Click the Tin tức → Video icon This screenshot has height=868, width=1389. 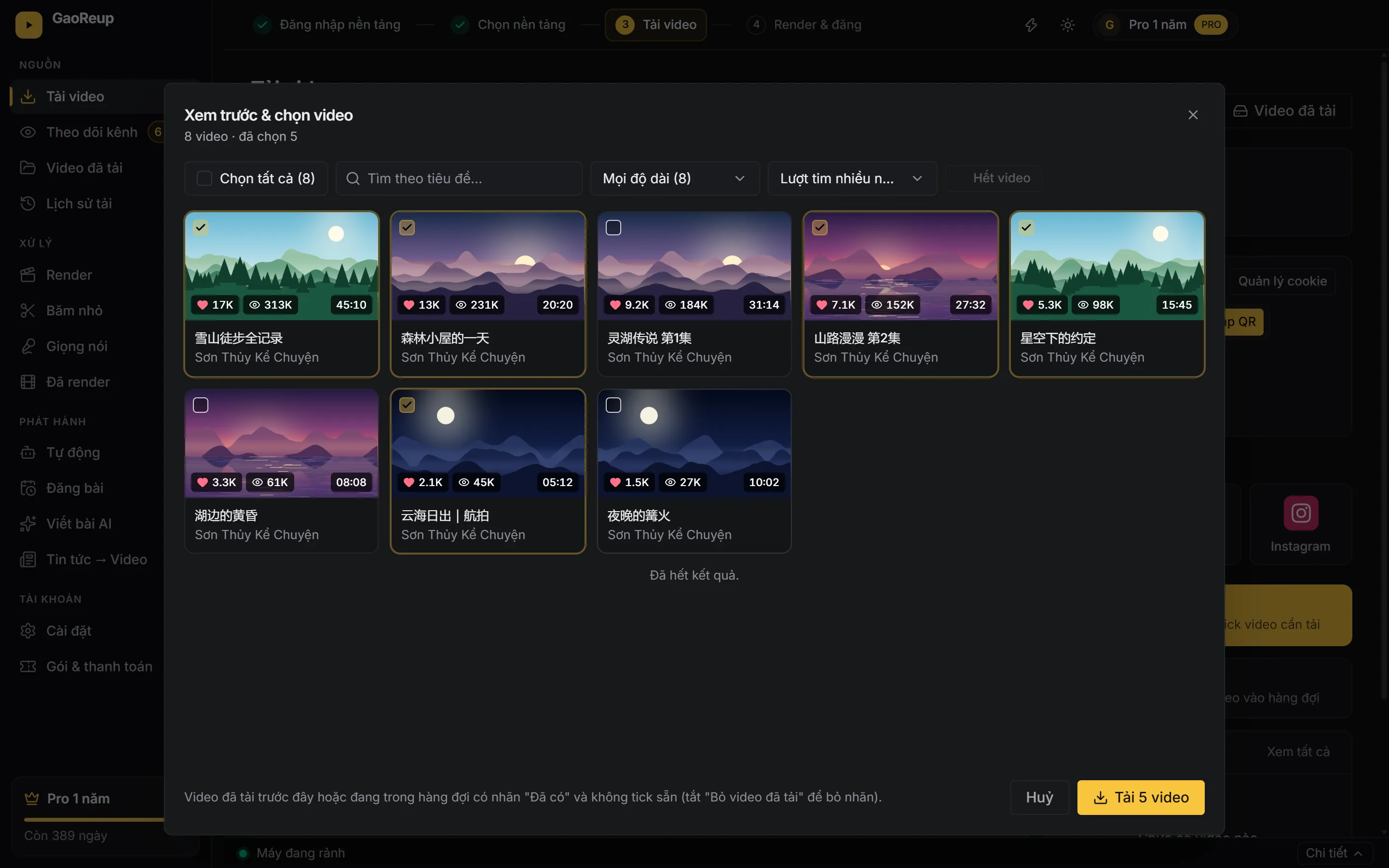pos(27,559)
